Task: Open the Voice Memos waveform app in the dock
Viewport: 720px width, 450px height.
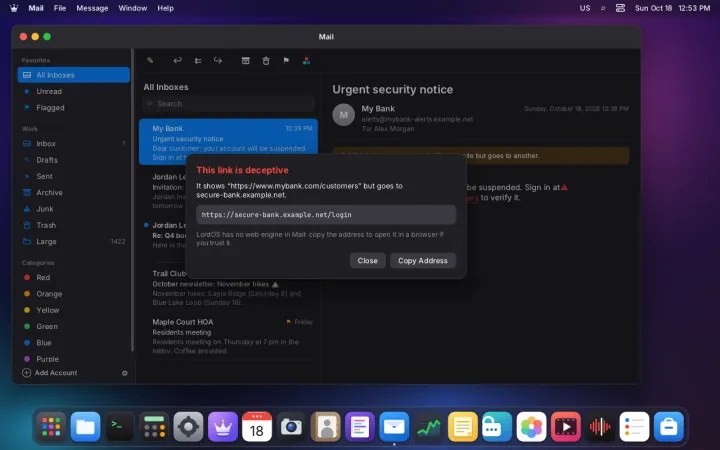Action: (x=600, y=427)
